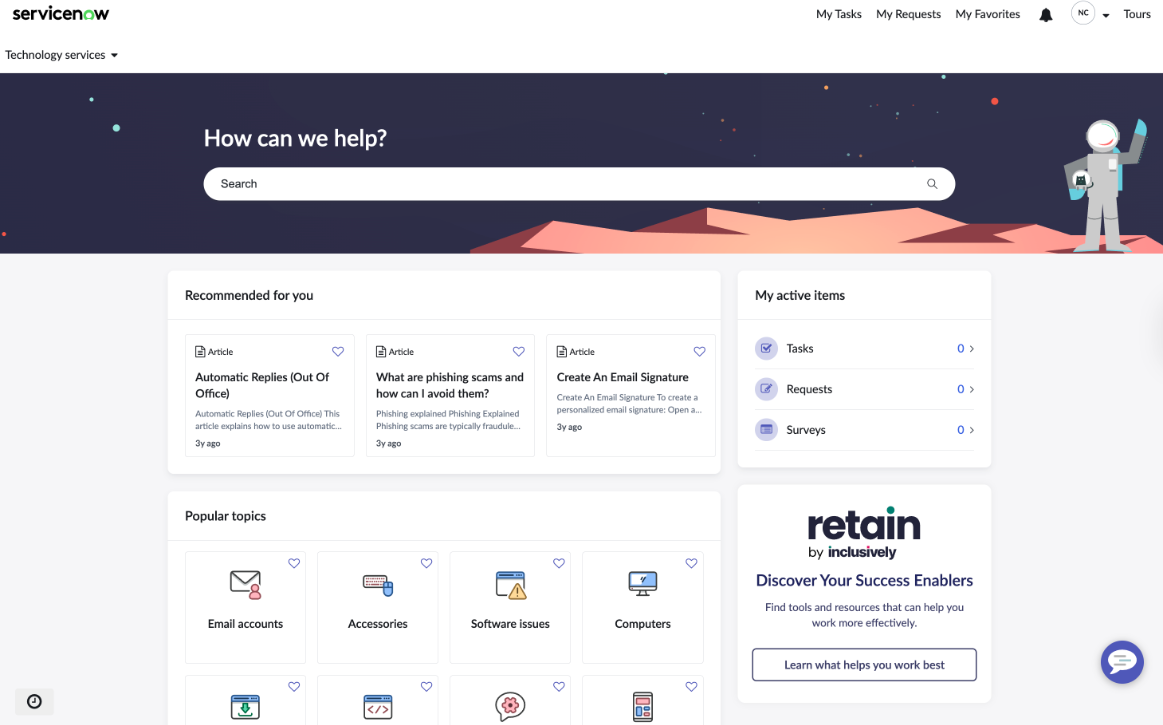Open the NC user profile dropdown arrow
This screenshot has height=725, width=1163.
coord(1106,15)
